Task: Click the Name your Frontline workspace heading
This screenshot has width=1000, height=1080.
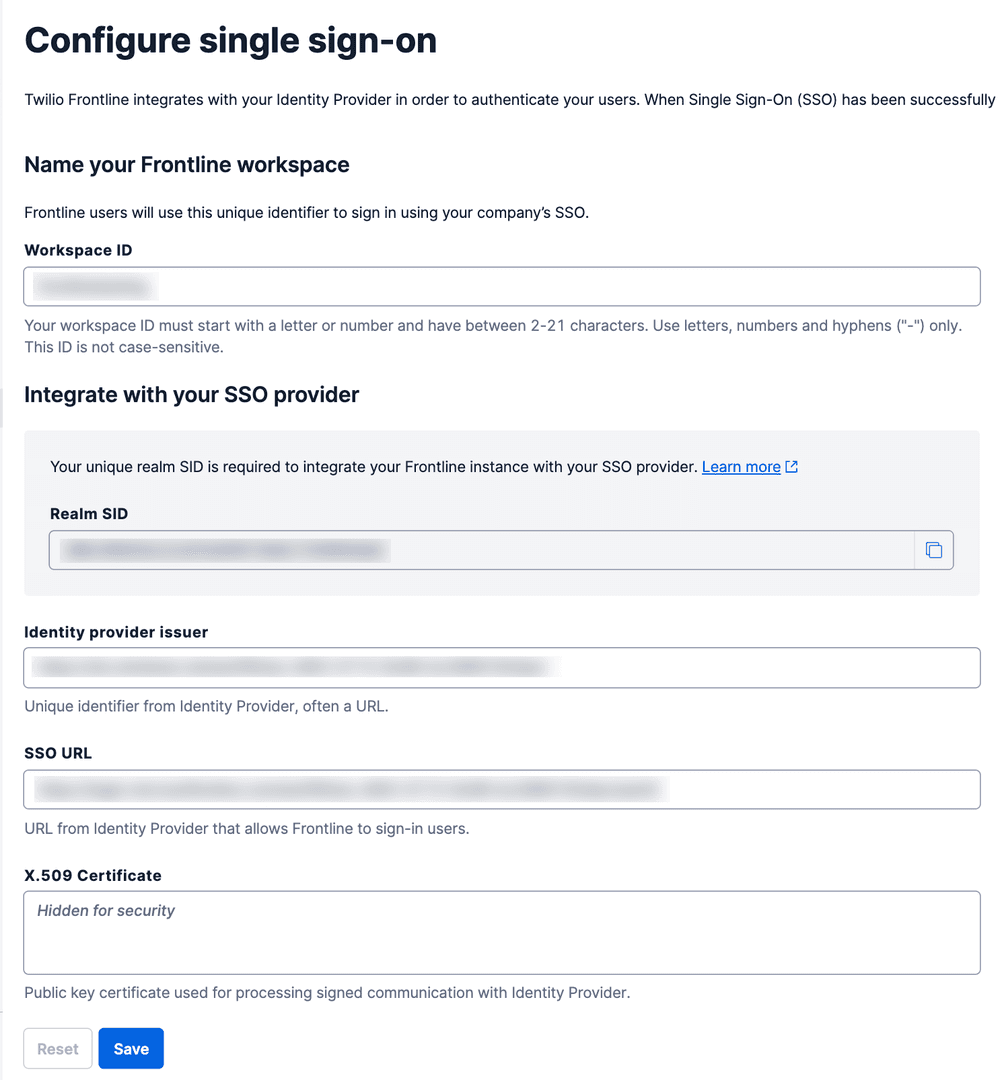Action: pyautogui.click(x=187, y=164)
